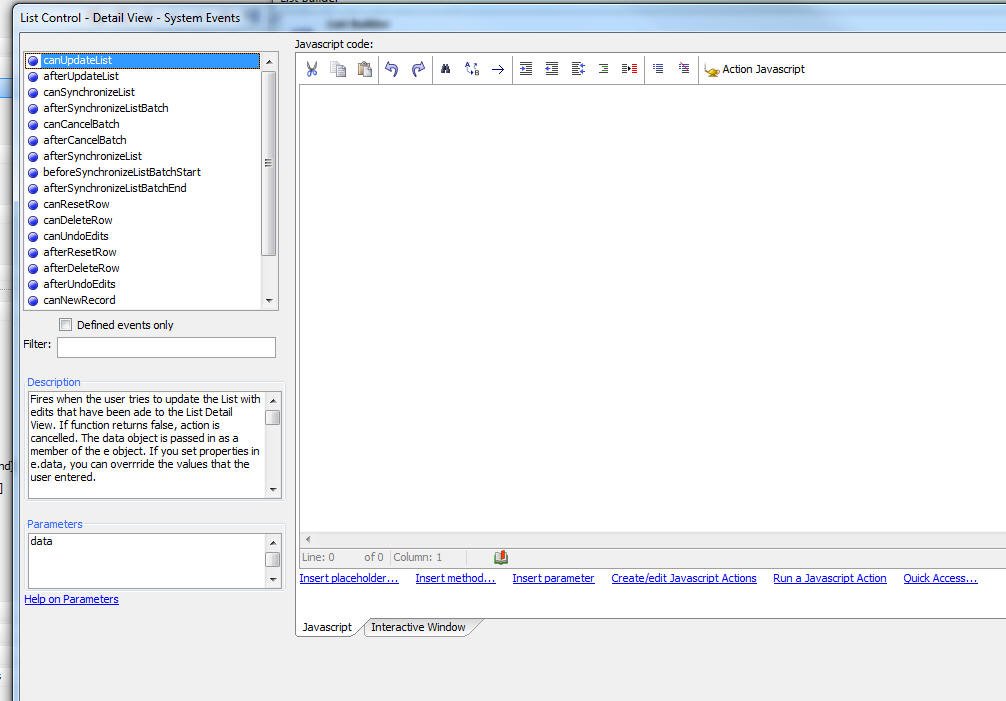Click the Copy icon in toolbar

(338, 69)
